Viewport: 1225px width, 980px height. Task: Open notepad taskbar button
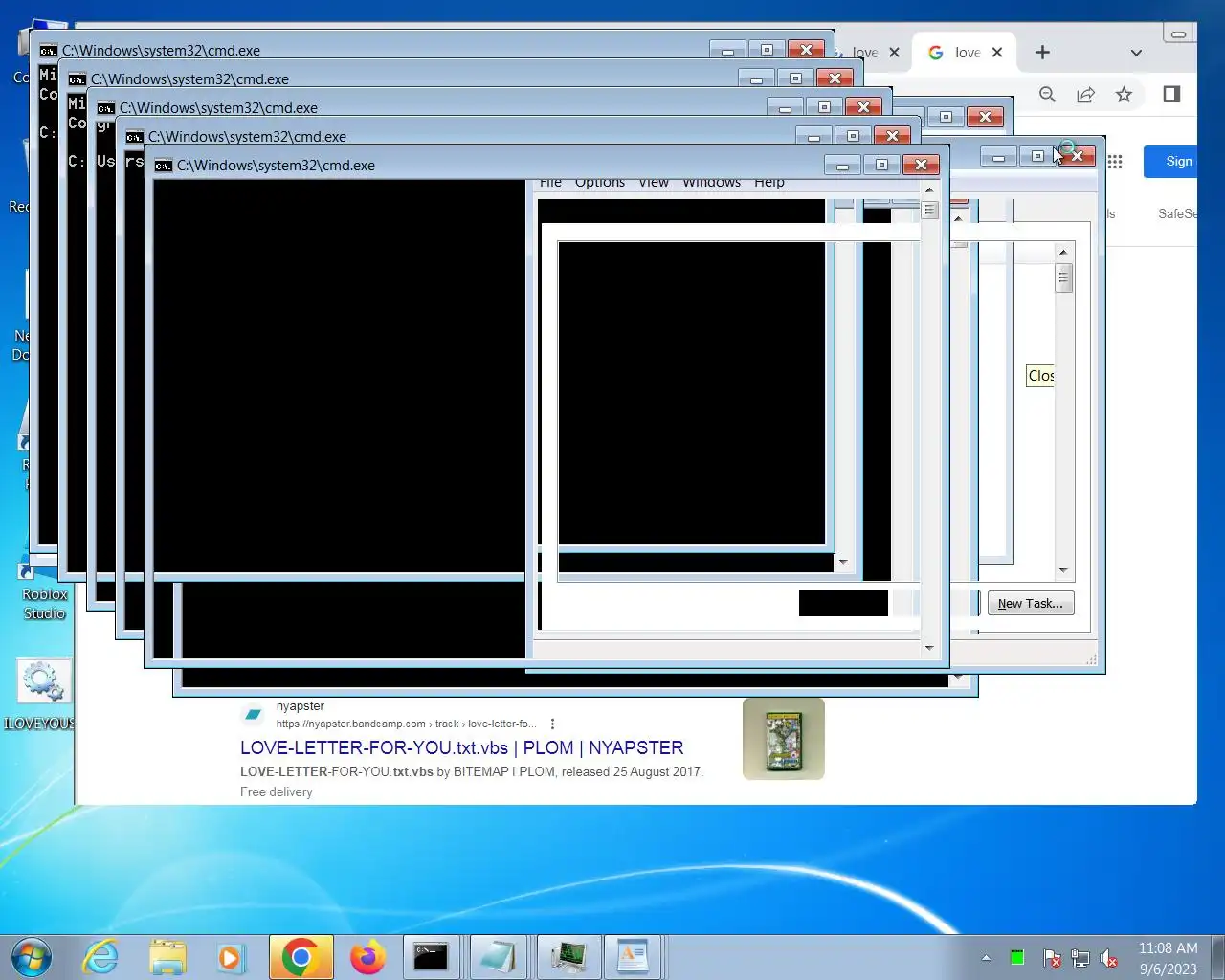pos(498,957)
